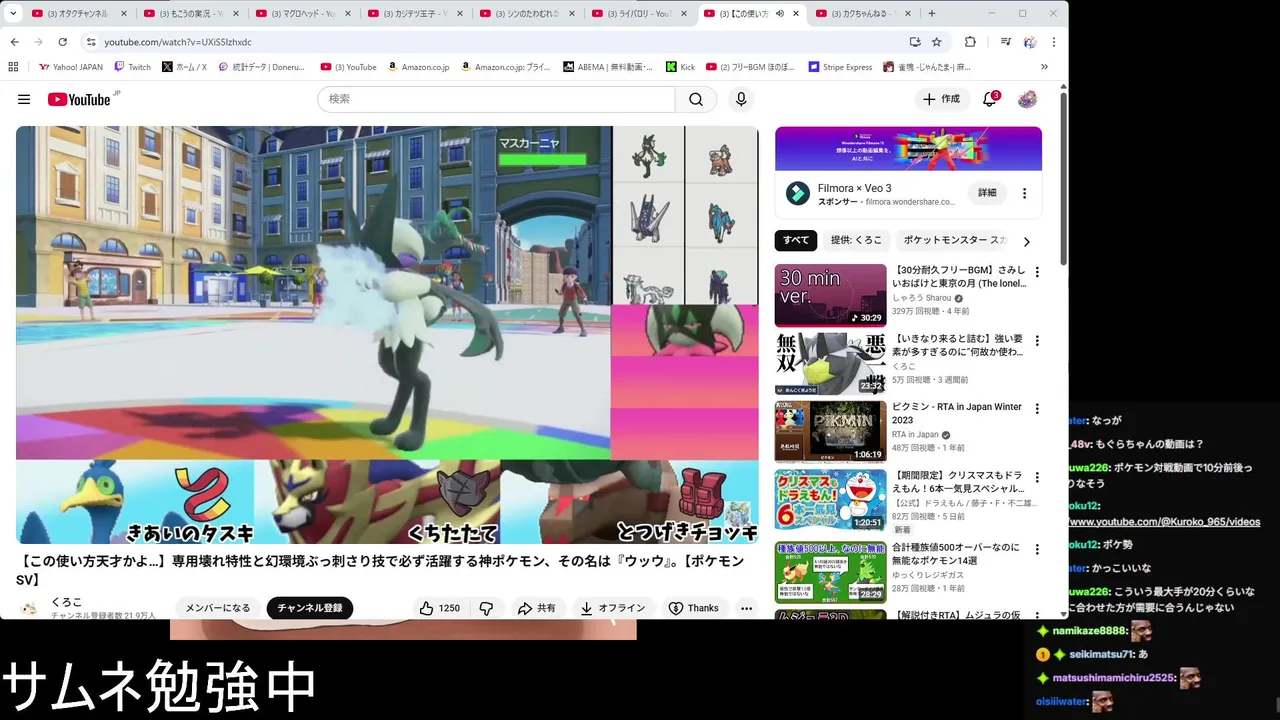The width and height of the screenshot is (1280, 720).
Task: Open the browser extensions puzzle icon
Action: coord(970,42)
